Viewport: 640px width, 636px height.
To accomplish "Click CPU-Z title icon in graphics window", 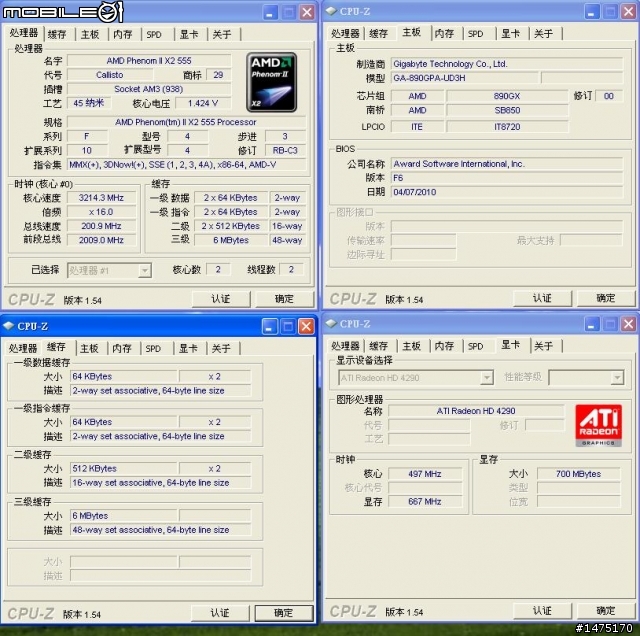I will [x=331, y=324].
